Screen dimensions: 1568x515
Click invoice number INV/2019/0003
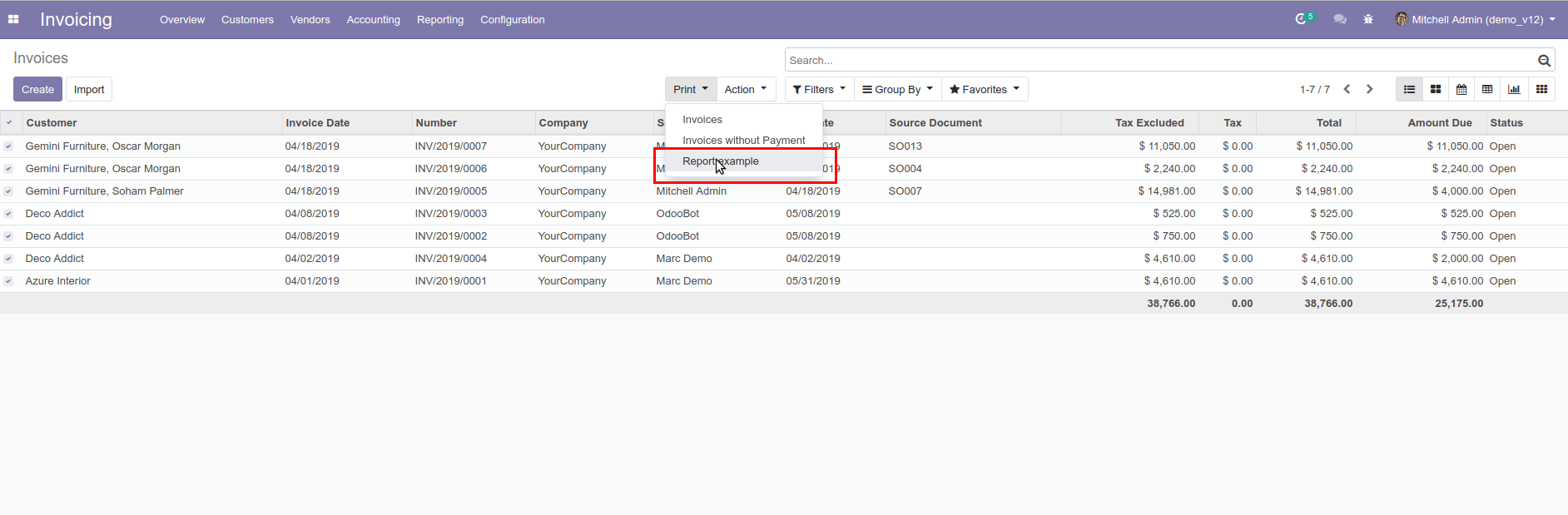pyautogui.click(x=451, y=214)
